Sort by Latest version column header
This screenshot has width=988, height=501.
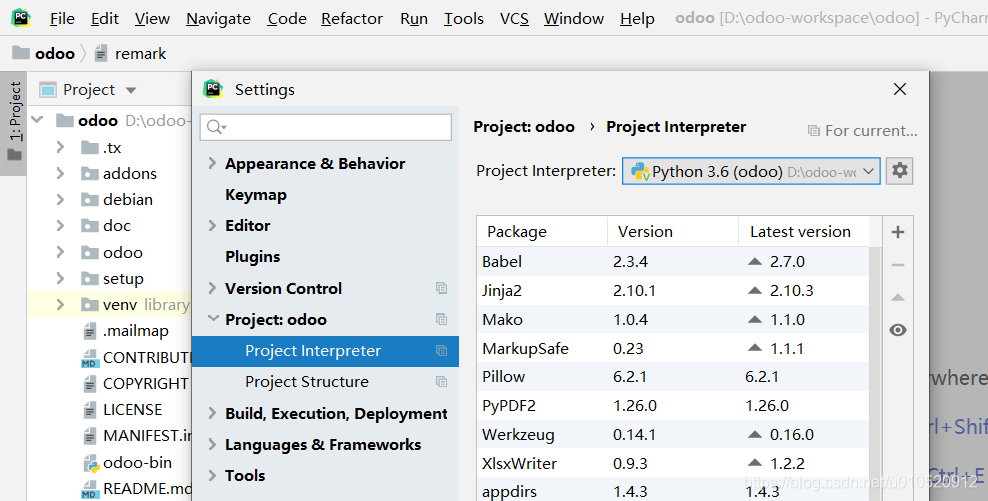pyautogui.click(x=803, y=232)
